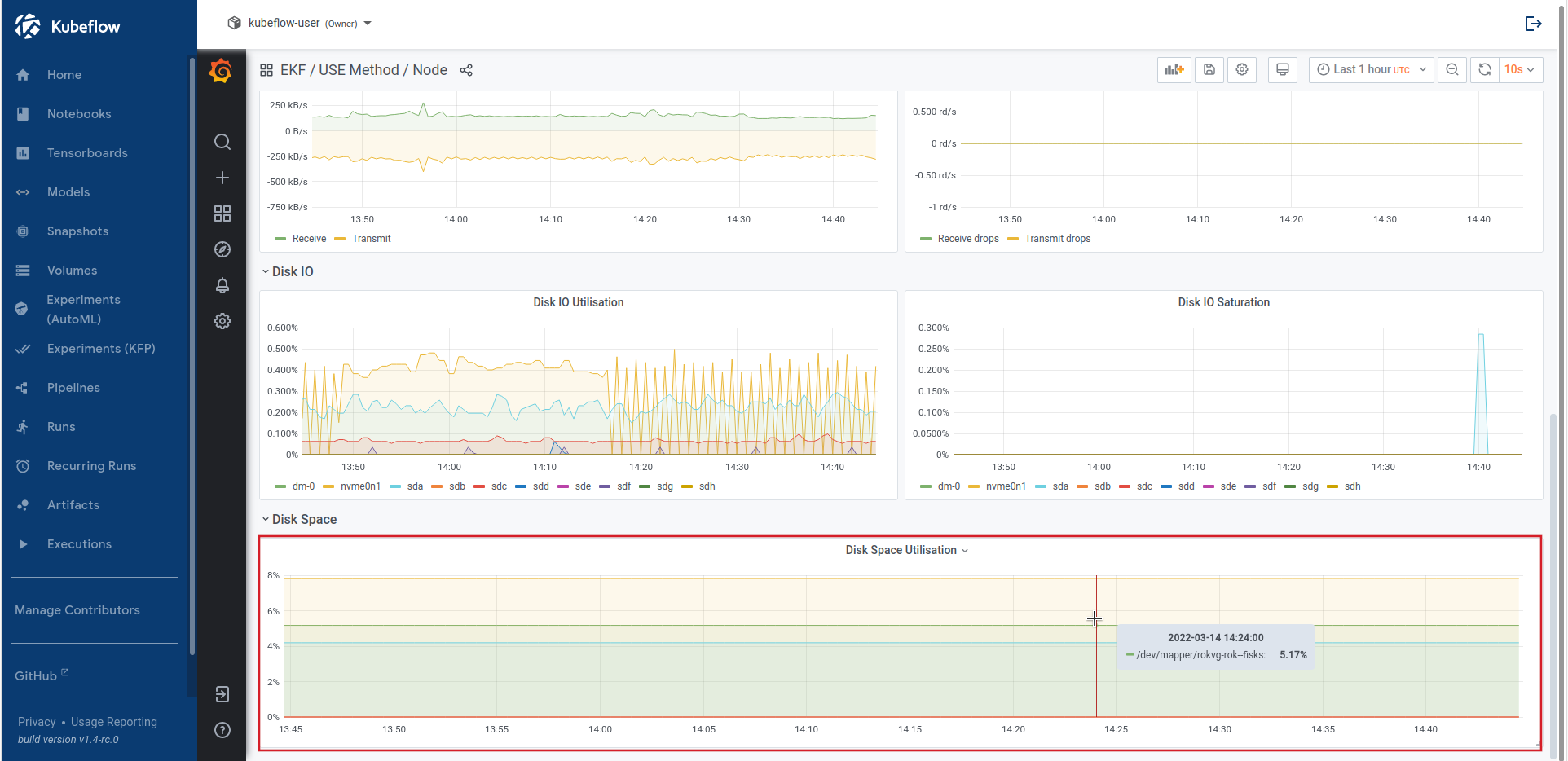Image resolution: width=1568 pixels, height=761 pixels.
Task: Collapse the Disk Space row
Action: point(299,519)
